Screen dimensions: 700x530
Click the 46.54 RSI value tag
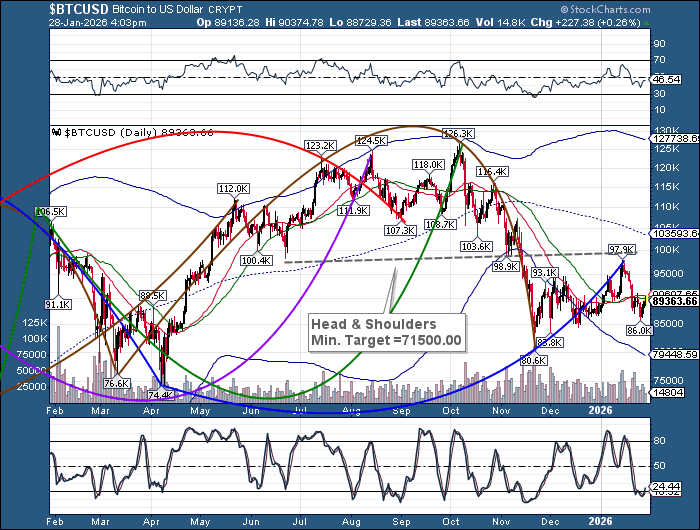[x=664, y=77]
